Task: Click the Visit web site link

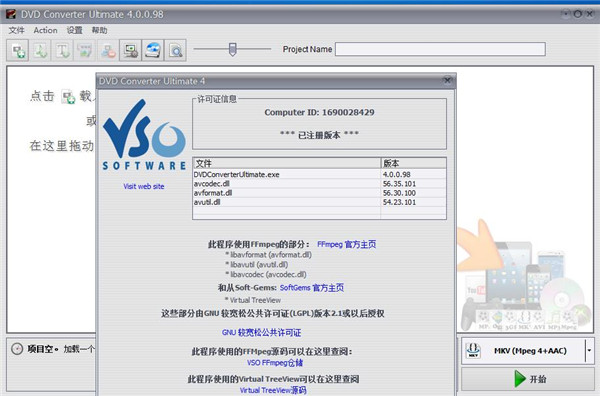Action: click(144, 186)
